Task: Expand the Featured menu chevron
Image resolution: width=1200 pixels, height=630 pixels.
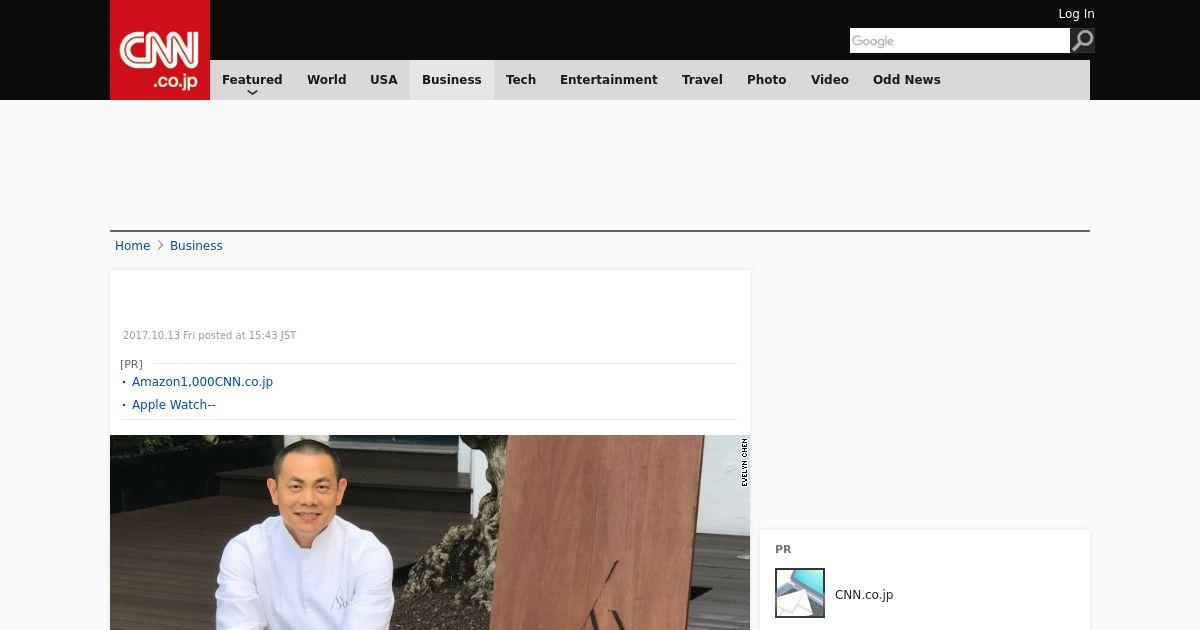Action: (252, 93)
